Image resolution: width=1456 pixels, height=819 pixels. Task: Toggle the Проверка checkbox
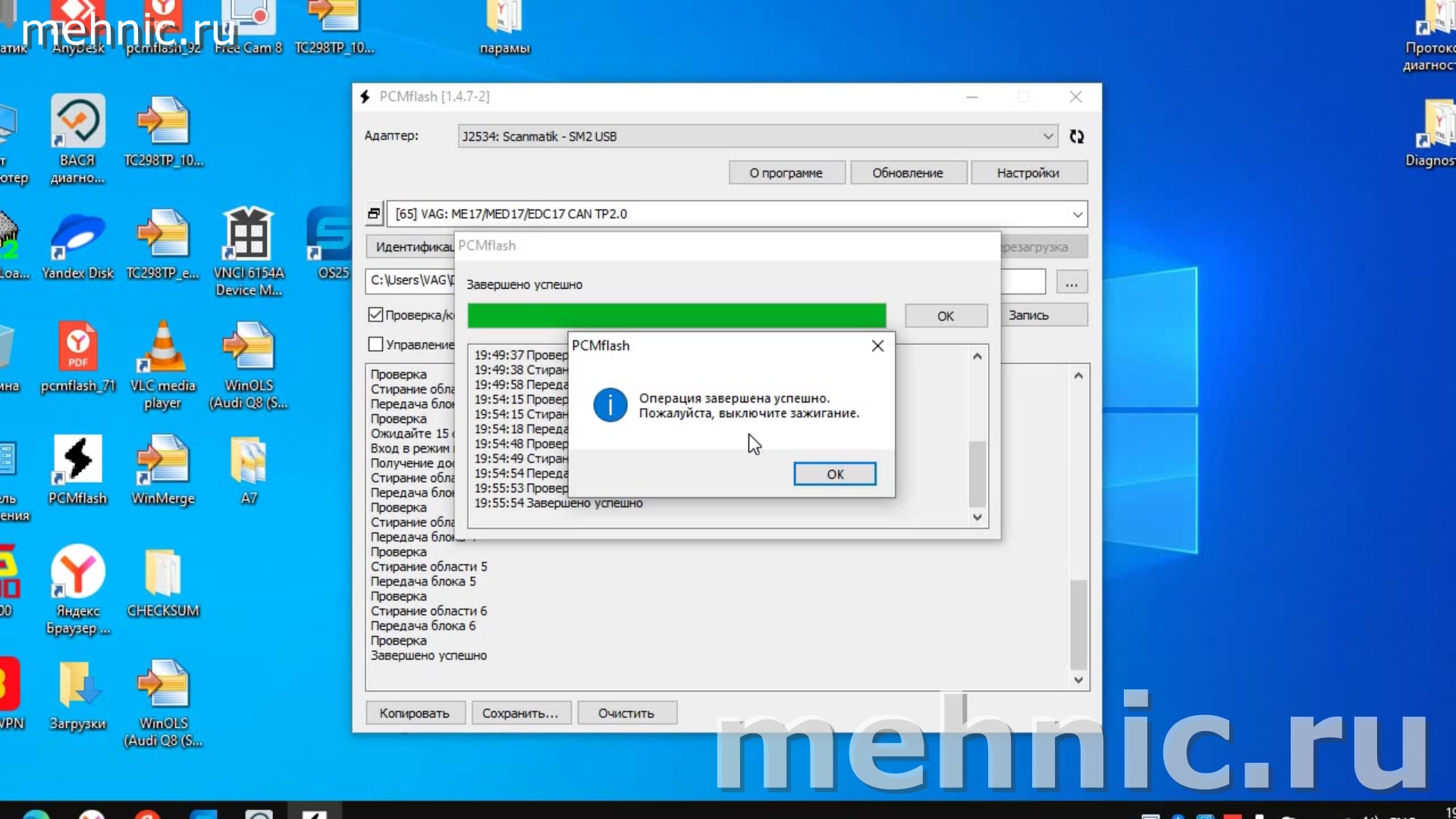[x=375, y=315]
